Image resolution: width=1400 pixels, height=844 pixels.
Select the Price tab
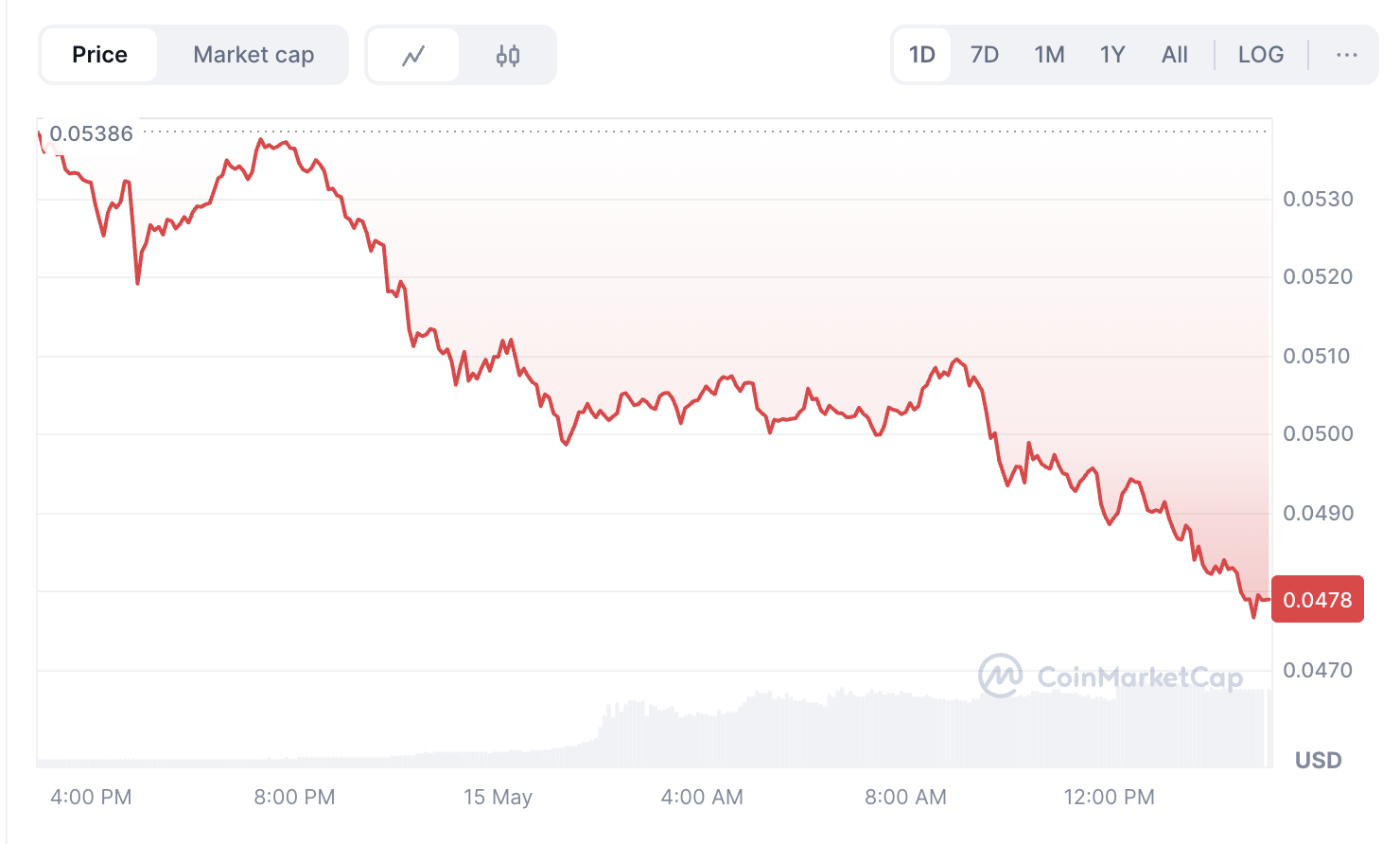[x=99, y=55]
